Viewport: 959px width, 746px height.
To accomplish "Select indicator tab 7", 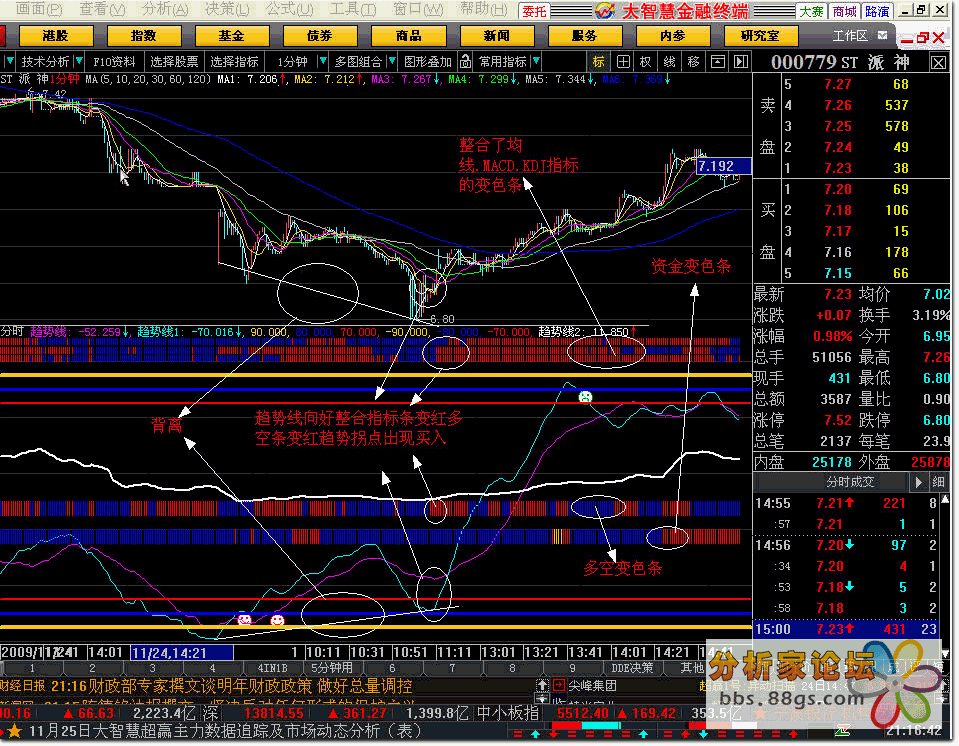I will (452, 668).
